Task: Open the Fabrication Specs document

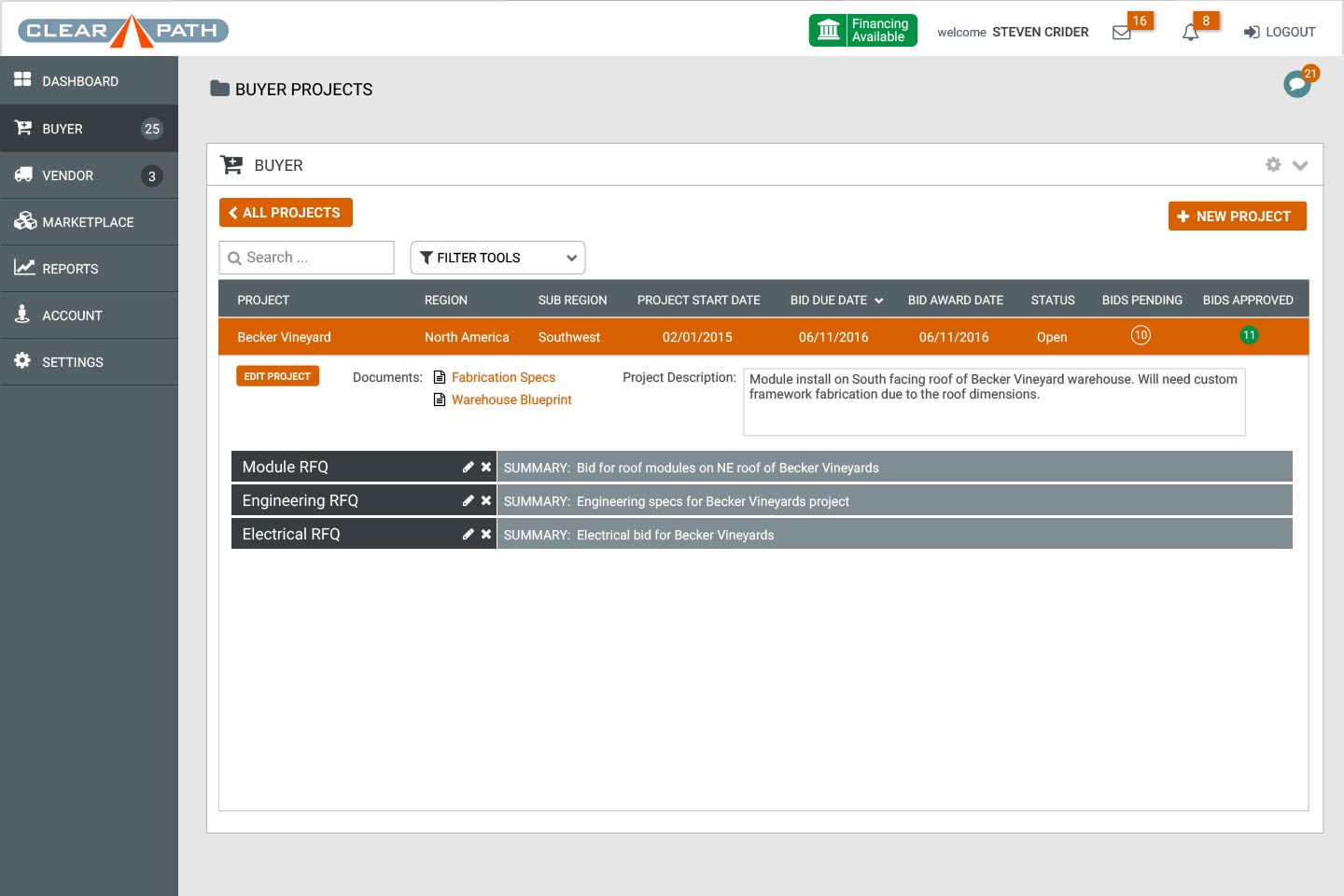Action: tap(503, 377)
